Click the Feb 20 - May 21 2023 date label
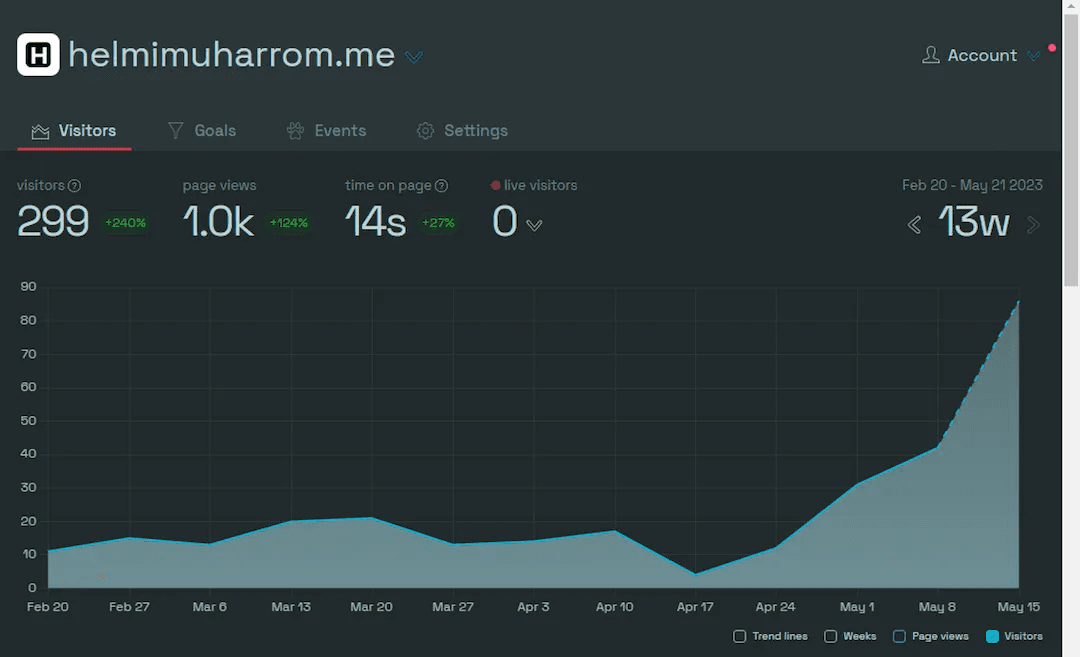The height and width of the screenshot is (657, 1080). (972, 185)
